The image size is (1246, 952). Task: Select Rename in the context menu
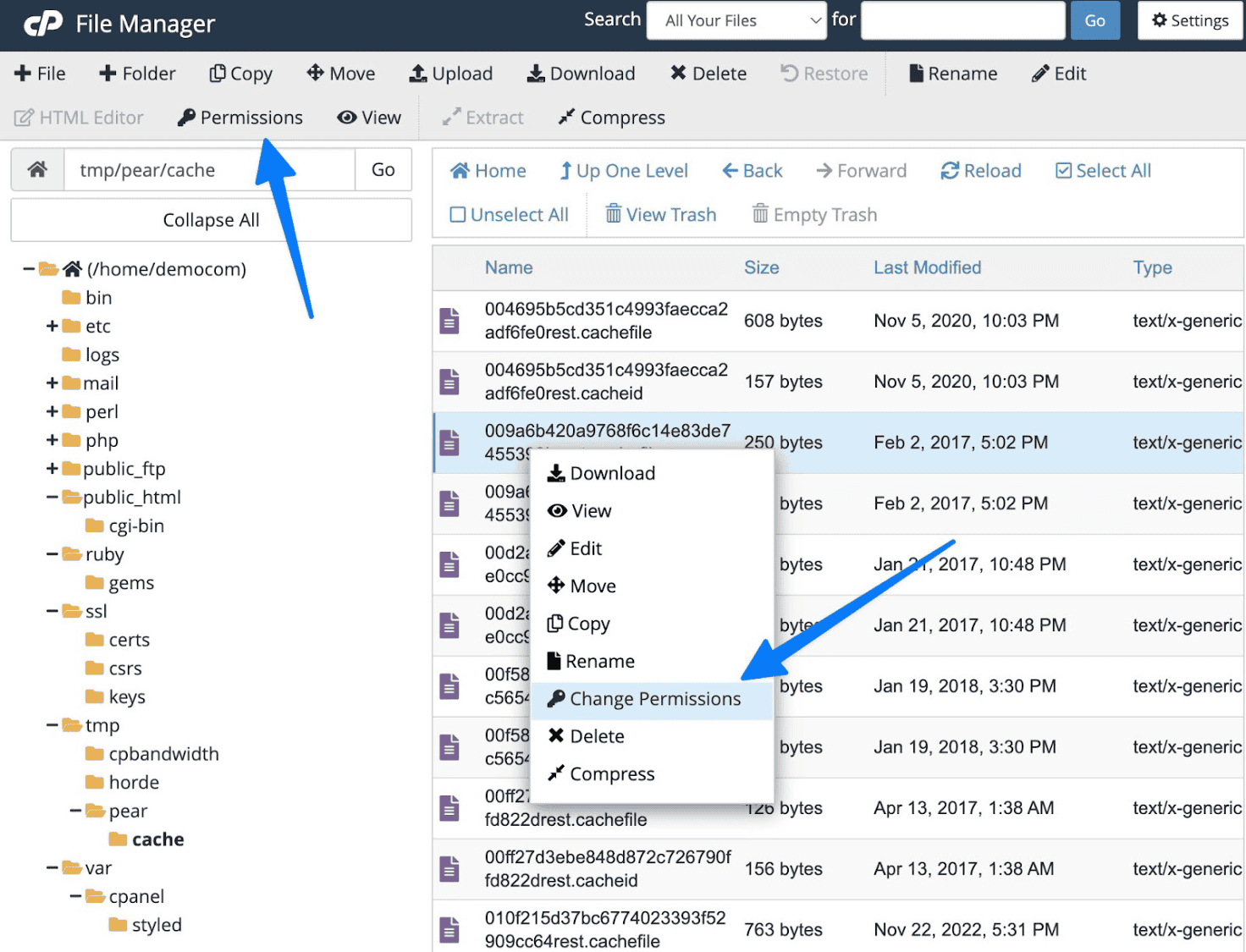point(599,661)
